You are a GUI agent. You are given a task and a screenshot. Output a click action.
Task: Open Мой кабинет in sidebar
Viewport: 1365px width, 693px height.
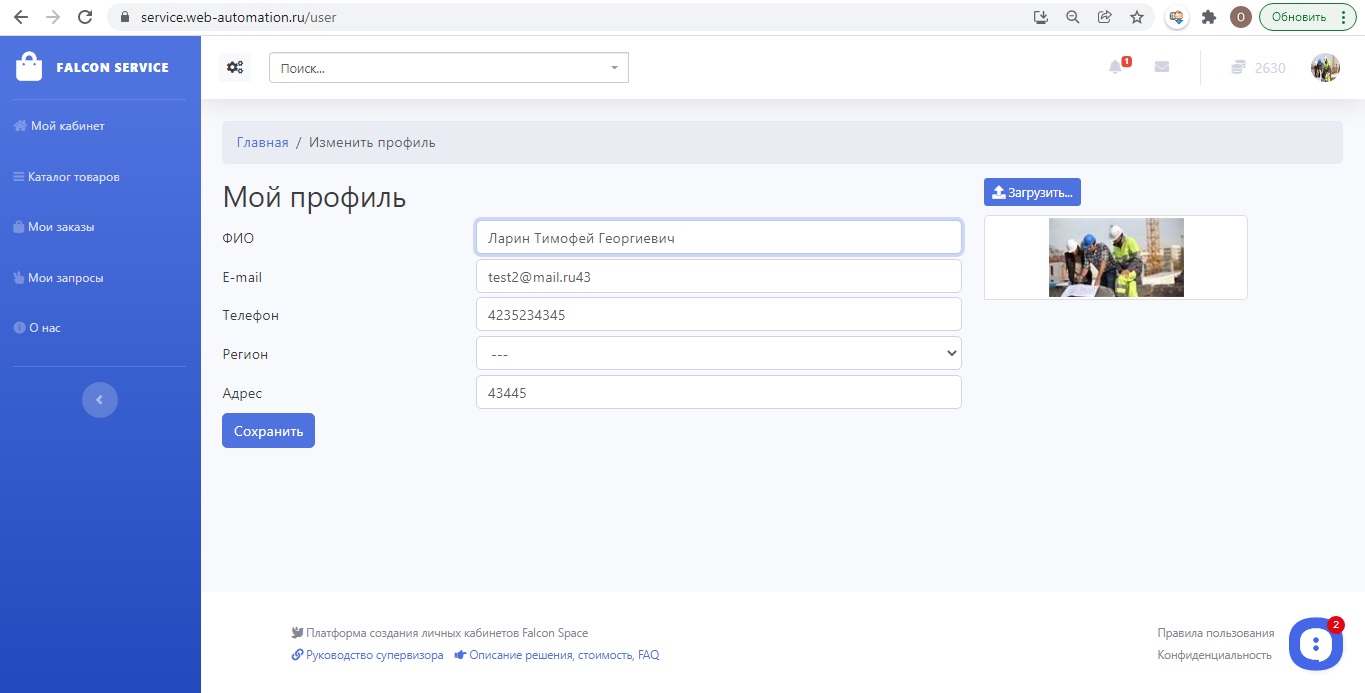[x=67, y=126]
